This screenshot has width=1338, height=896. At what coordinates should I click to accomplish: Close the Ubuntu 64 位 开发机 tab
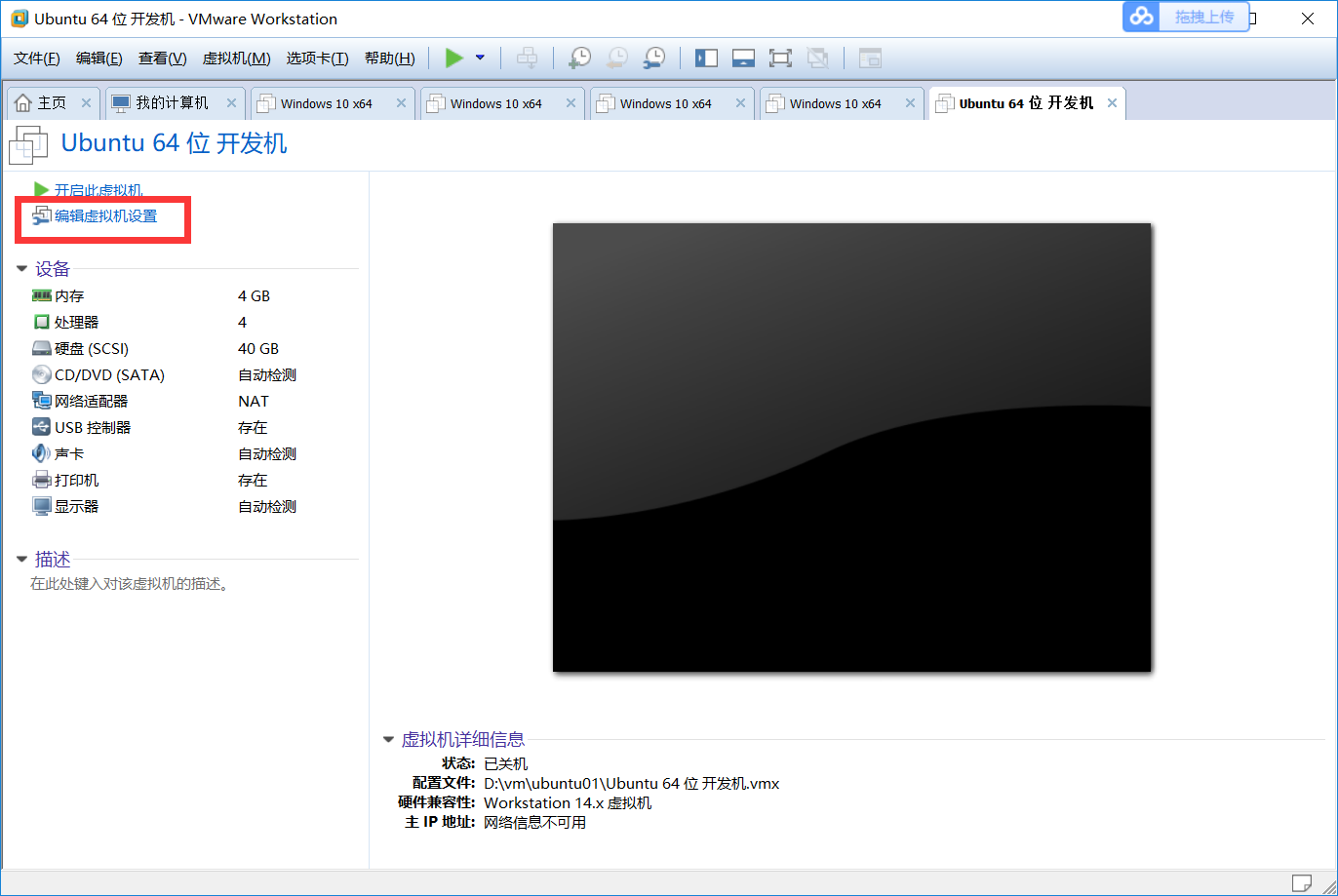[1112, 103]
